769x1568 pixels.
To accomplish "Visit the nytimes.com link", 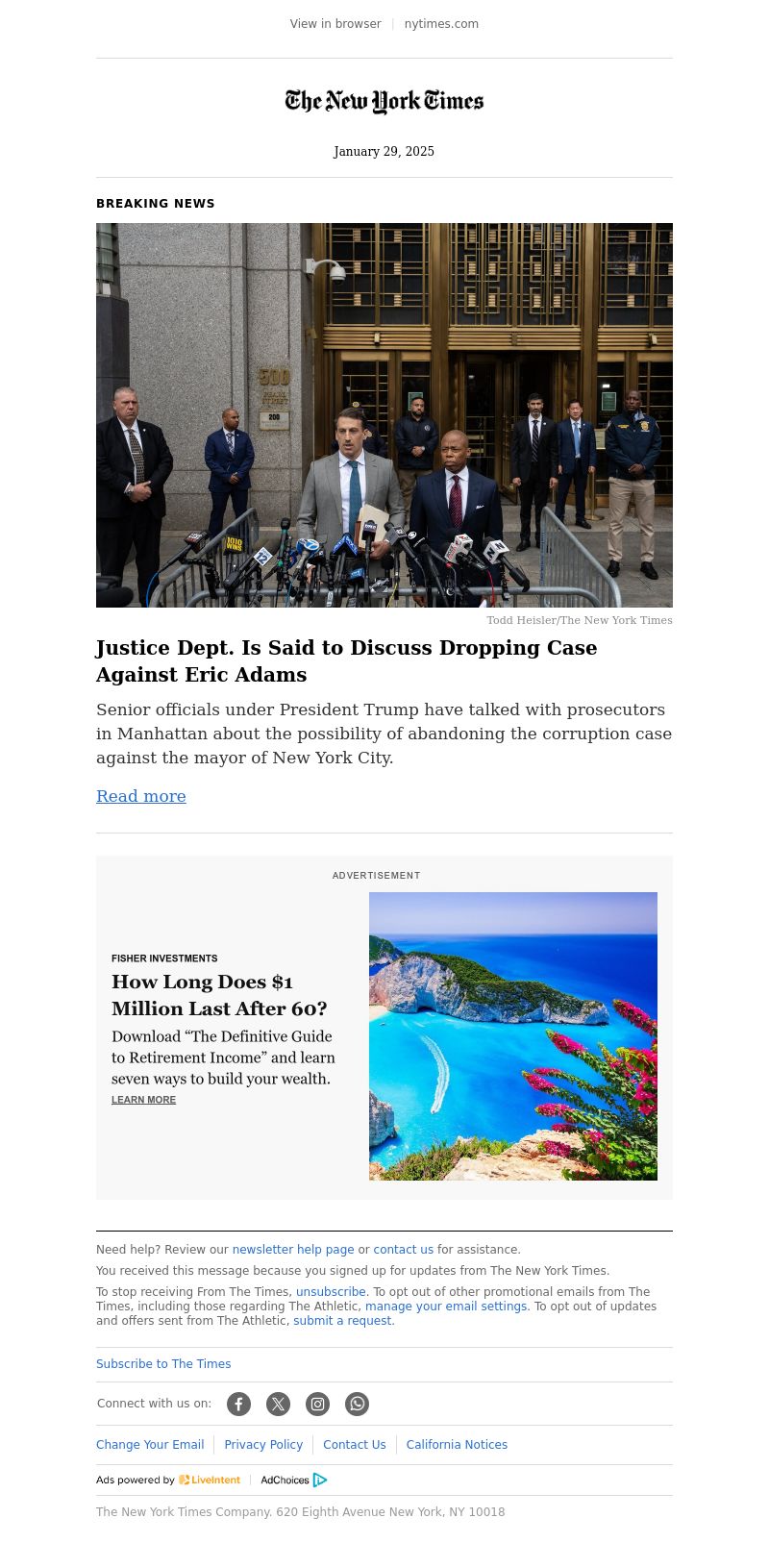I will 441,24.
